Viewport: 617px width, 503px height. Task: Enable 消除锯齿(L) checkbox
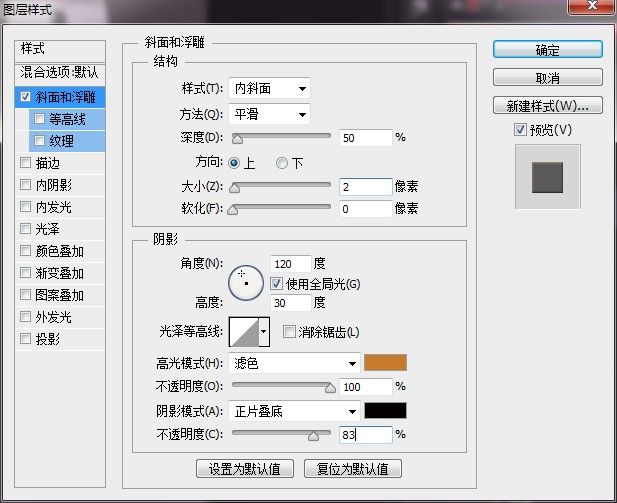pos(289,331)
